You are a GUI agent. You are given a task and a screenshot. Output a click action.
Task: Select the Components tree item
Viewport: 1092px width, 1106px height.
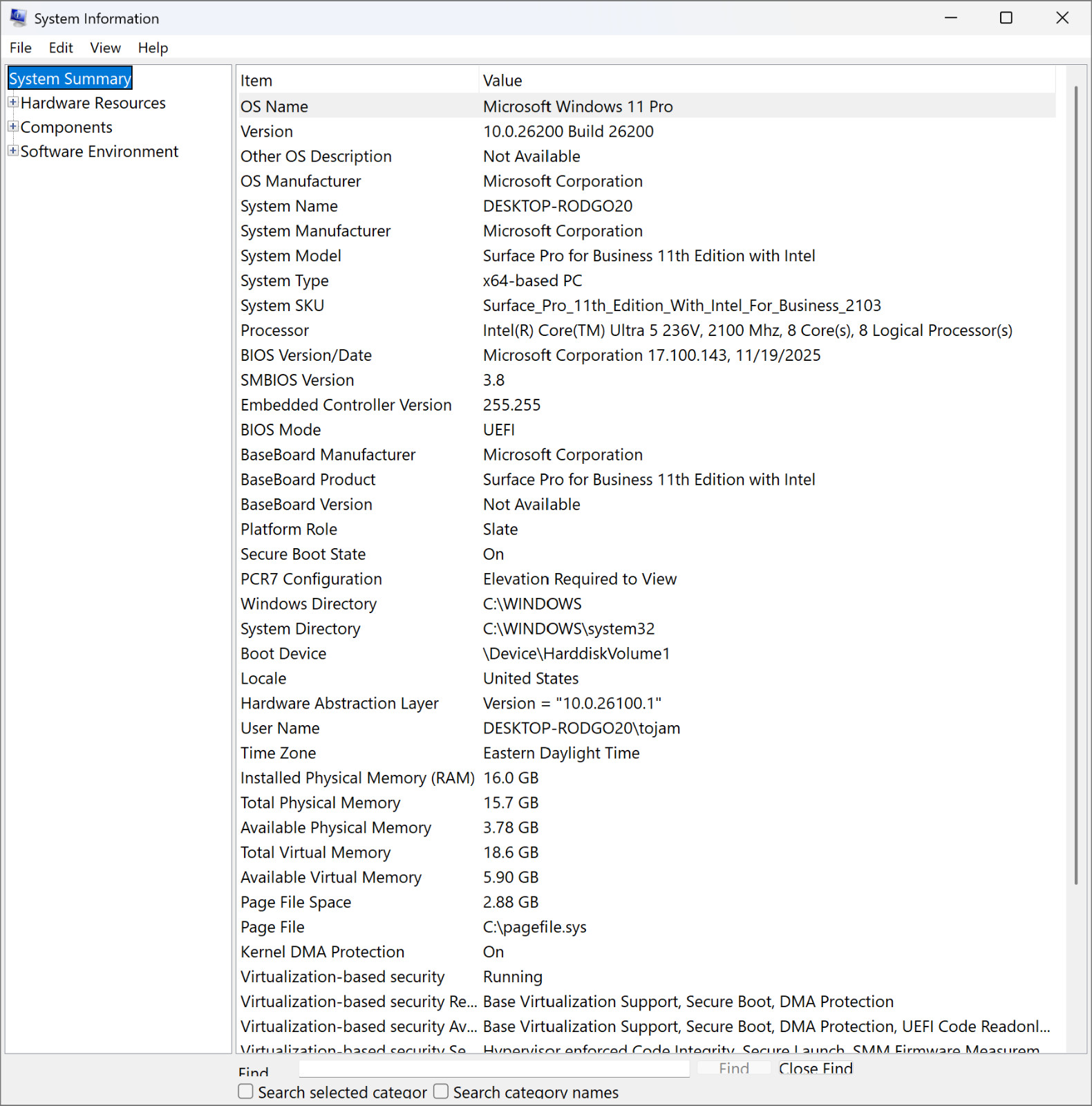click(x=66, y=127)
